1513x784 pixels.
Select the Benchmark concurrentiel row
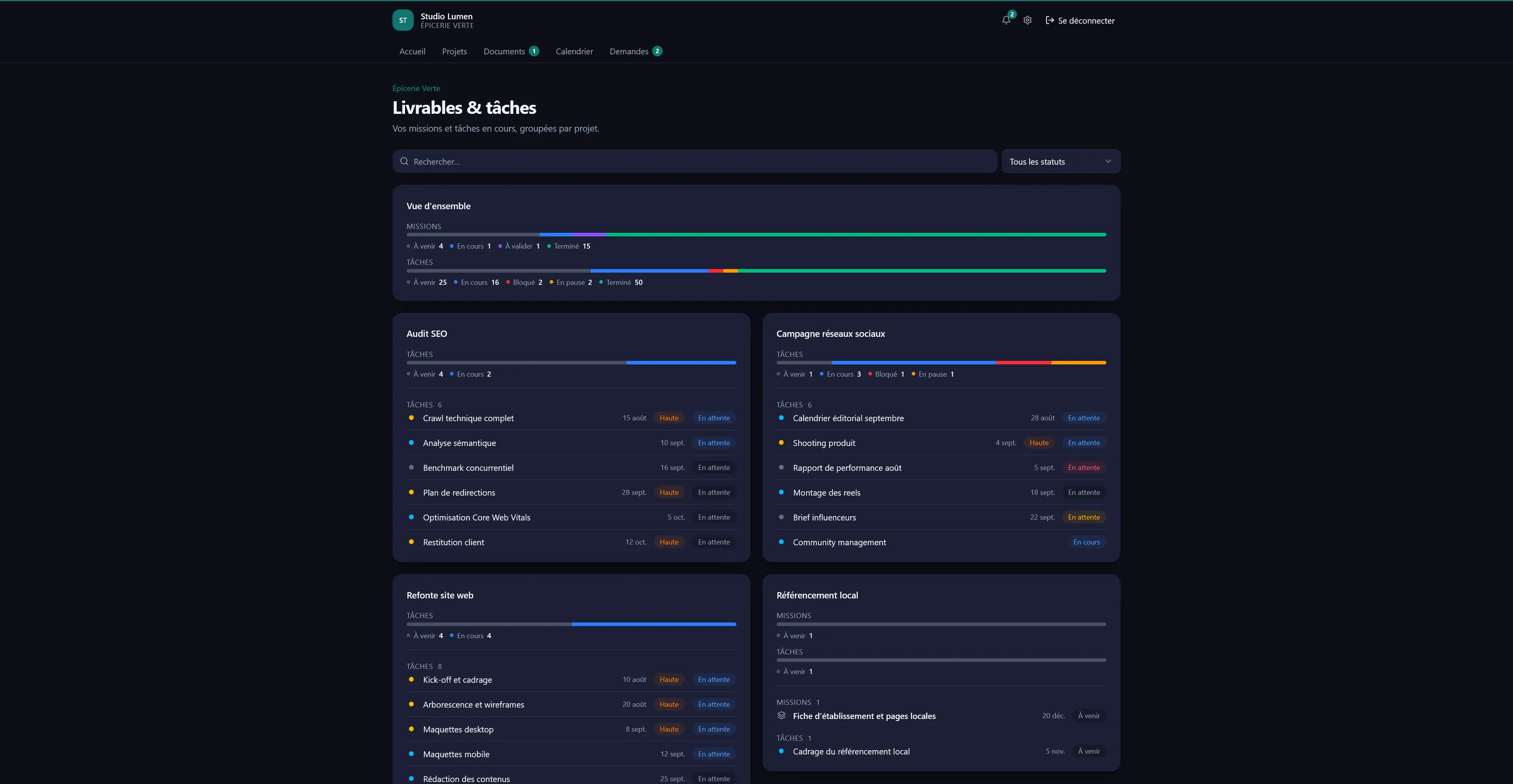[x=571, y=468]
